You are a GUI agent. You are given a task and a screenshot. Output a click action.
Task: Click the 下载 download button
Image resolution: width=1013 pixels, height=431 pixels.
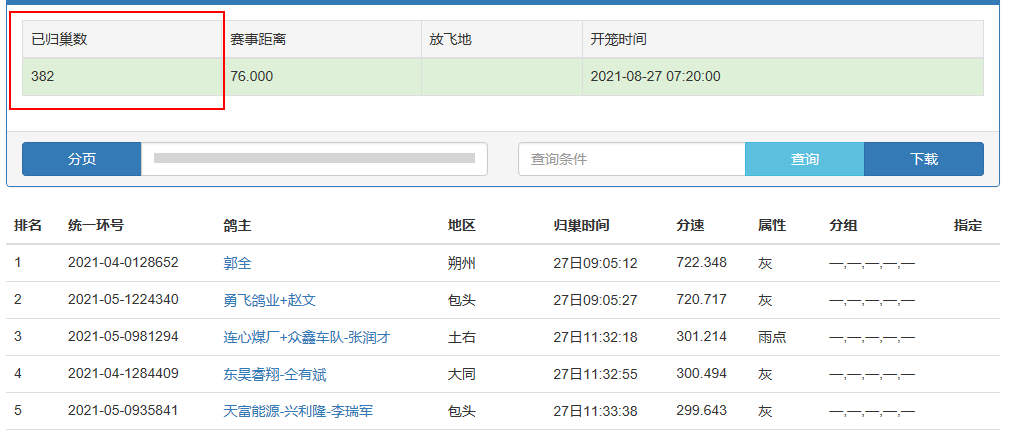[x=923, y=159]
